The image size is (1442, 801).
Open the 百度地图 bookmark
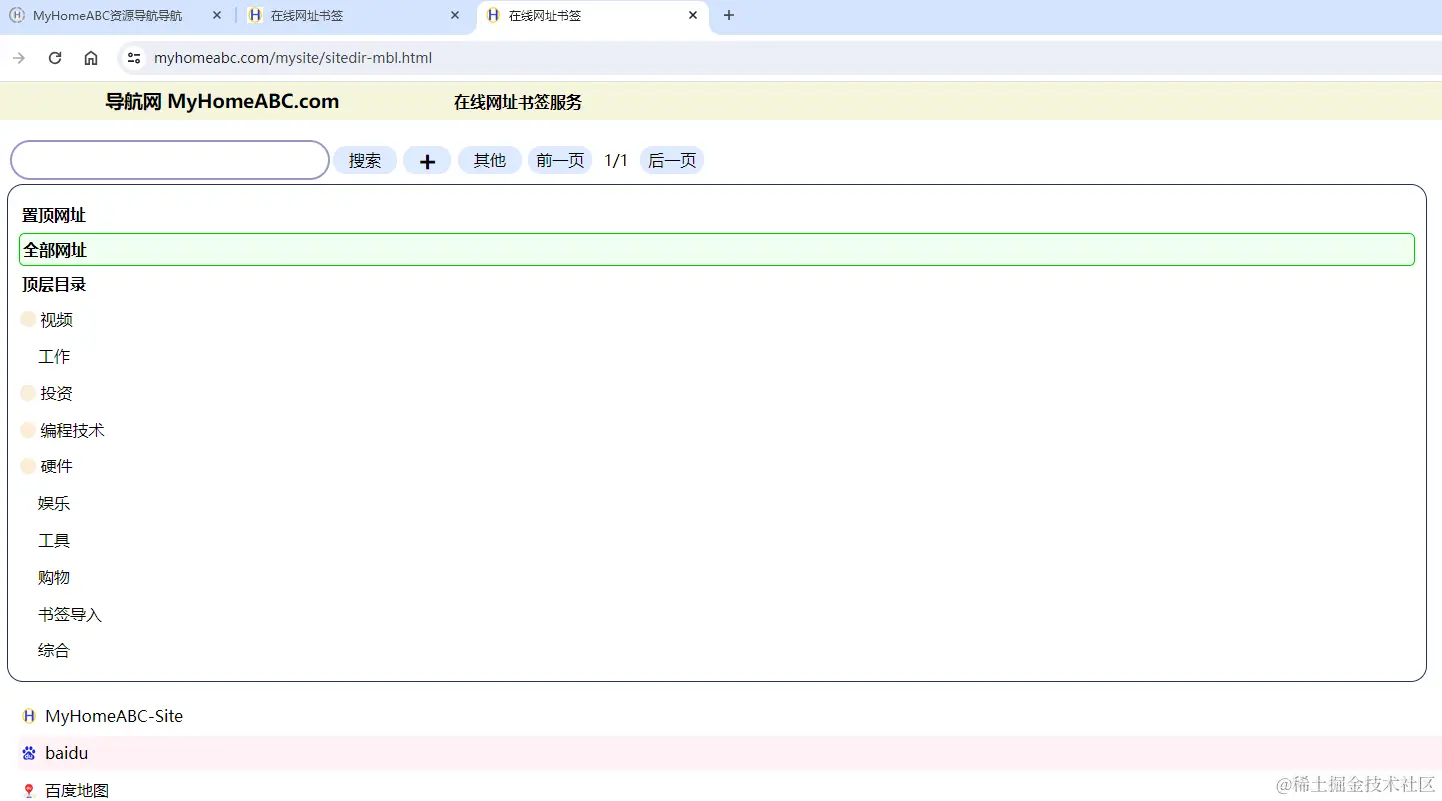[77, 790]
